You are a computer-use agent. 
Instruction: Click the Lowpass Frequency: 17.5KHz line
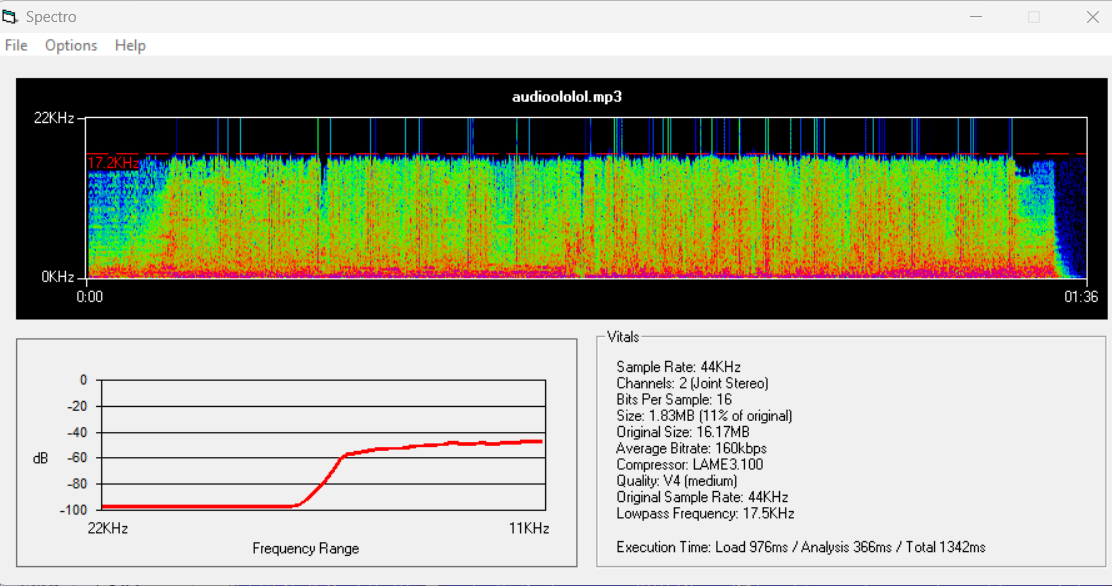pyautogui.click(x=705, y=514)
